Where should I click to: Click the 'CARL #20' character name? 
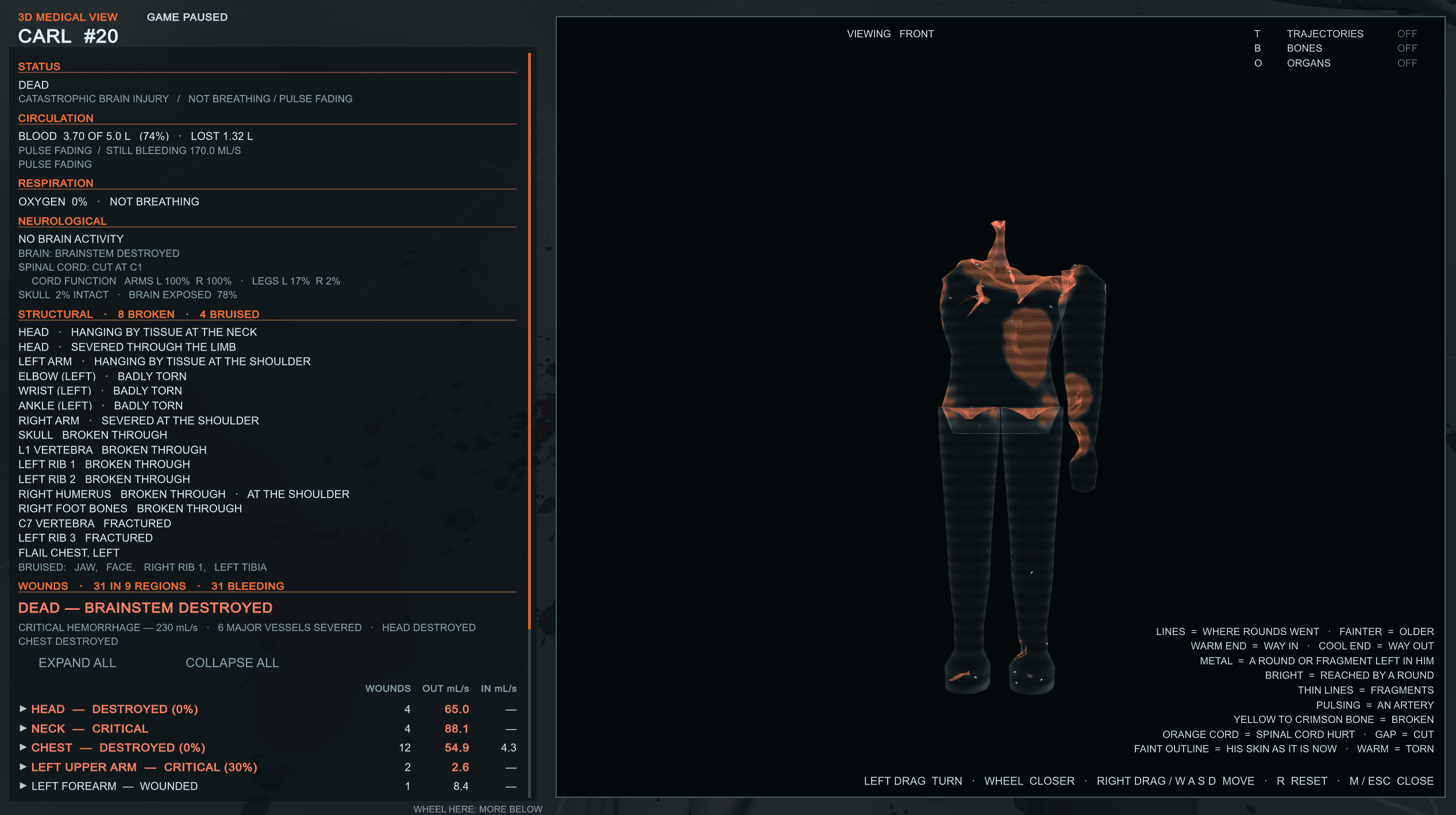pyautogui.click(x=68, y=36)
